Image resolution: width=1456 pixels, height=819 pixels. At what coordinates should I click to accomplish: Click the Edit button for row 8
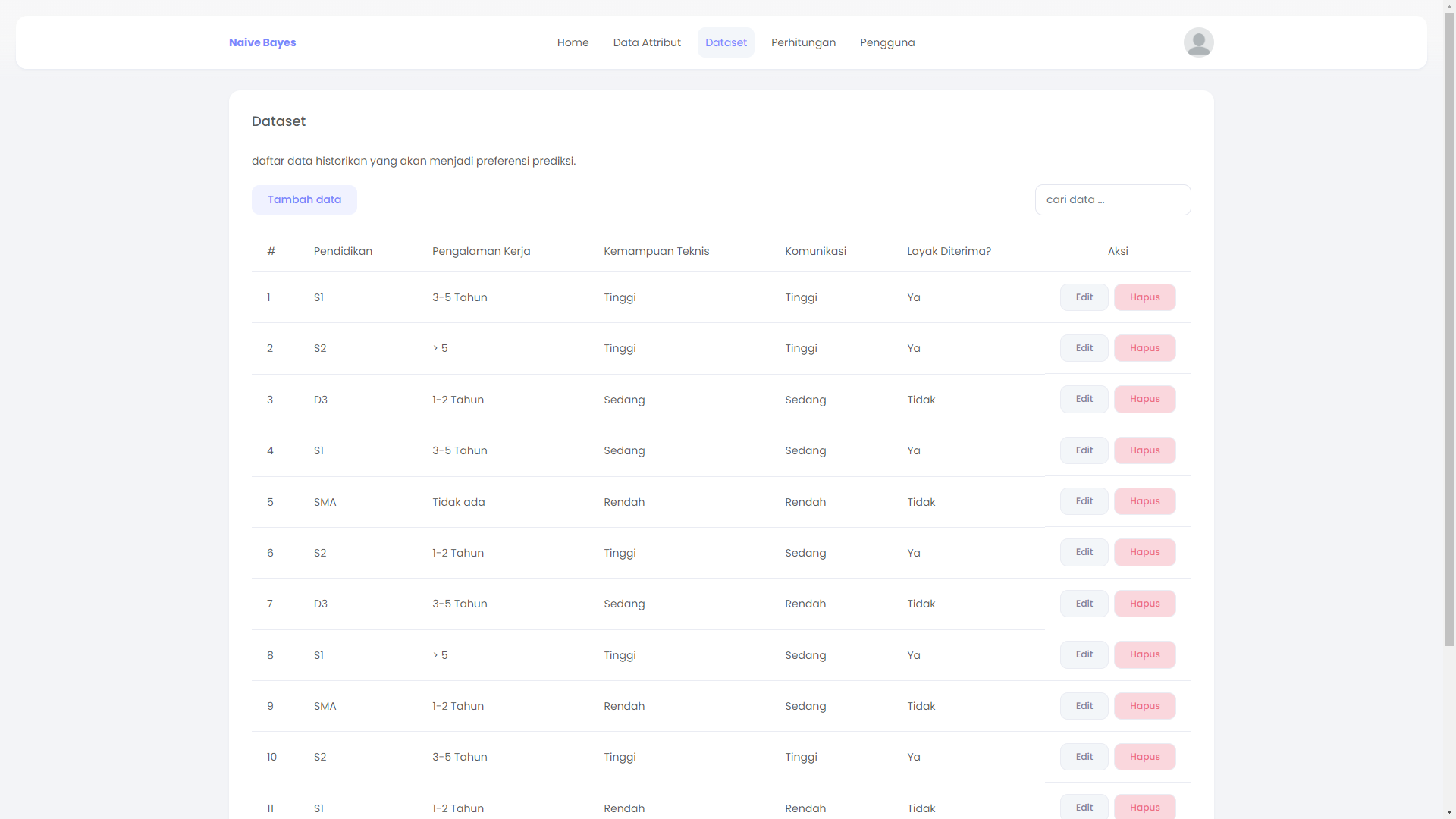click(1084, 654)
